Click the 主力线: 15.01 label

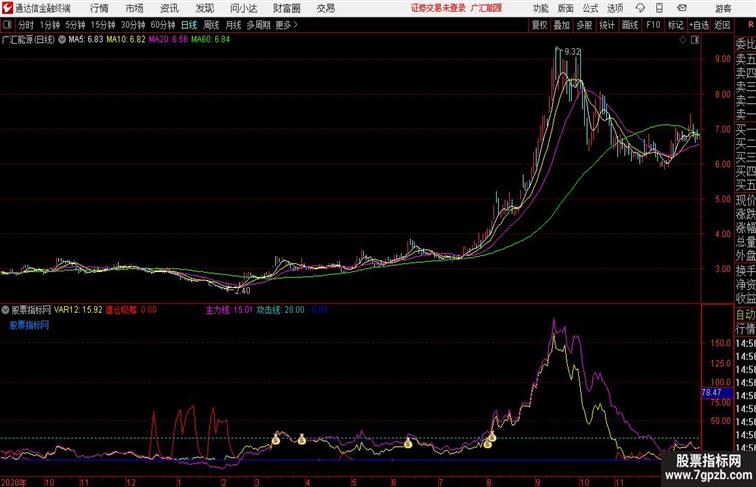tap(229, 310)
